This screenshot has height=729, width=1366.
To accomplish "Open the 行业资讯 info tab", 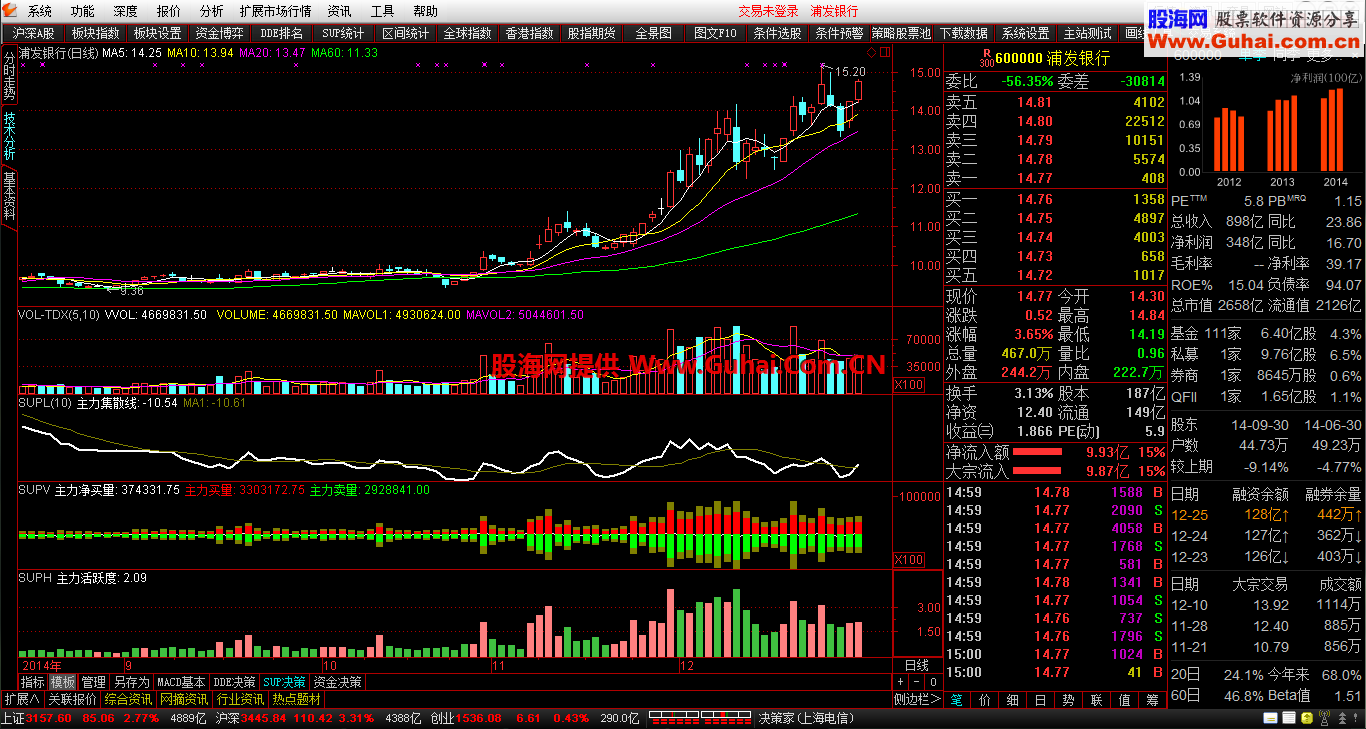I will pos(241,699).
